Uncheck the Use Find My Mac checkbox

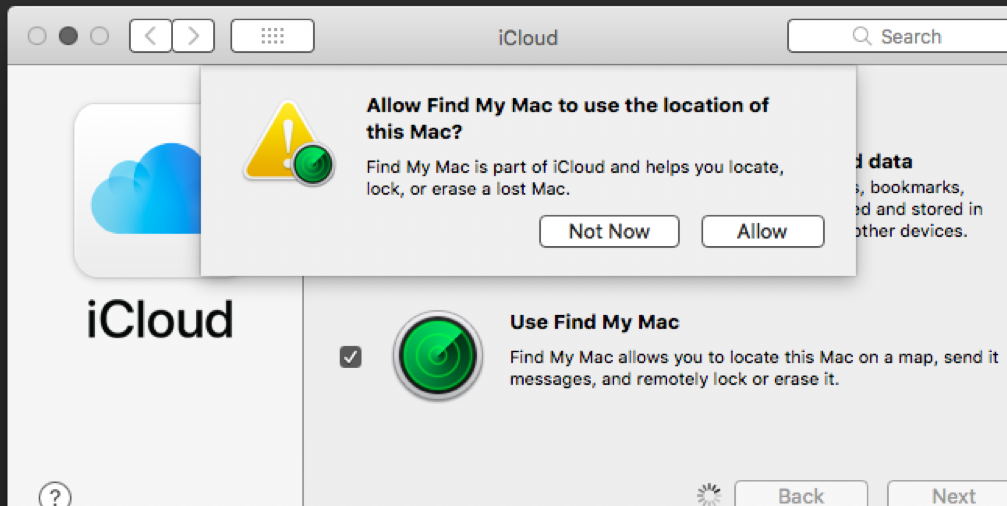click(x=350, y=356)
